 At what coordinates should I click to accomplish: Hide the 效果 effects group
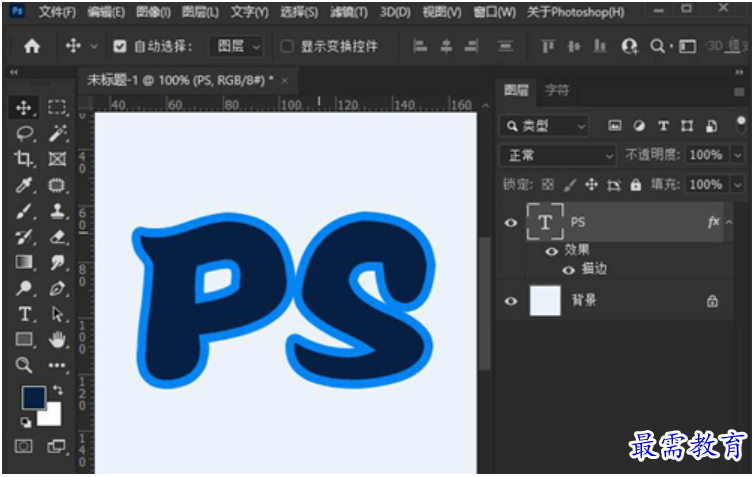pyautogui.click(x=552, y=251)
